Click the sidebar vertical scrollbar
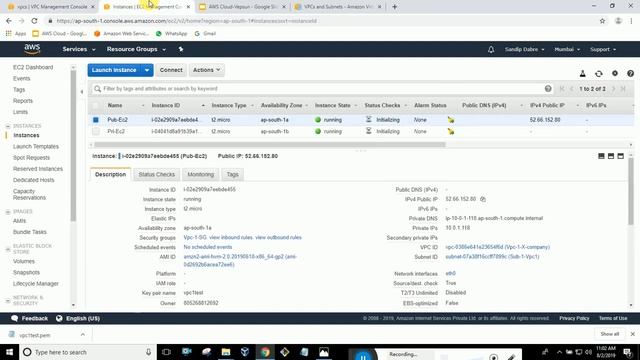The height and width of the screenshot is (360, 640). (73, 145)
